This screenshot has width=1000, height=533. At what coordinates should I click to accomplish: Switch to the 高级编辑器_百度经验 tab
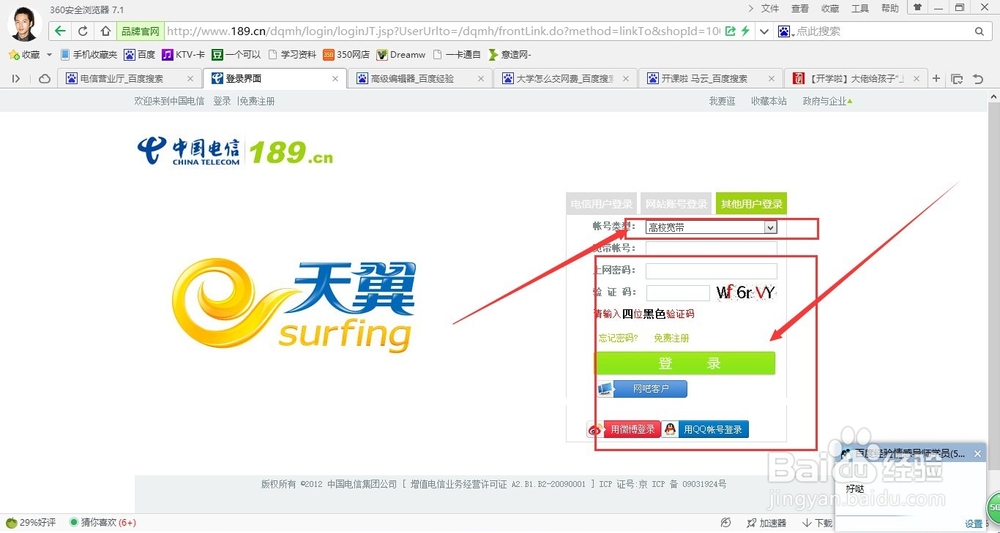[x=420, y=78]
